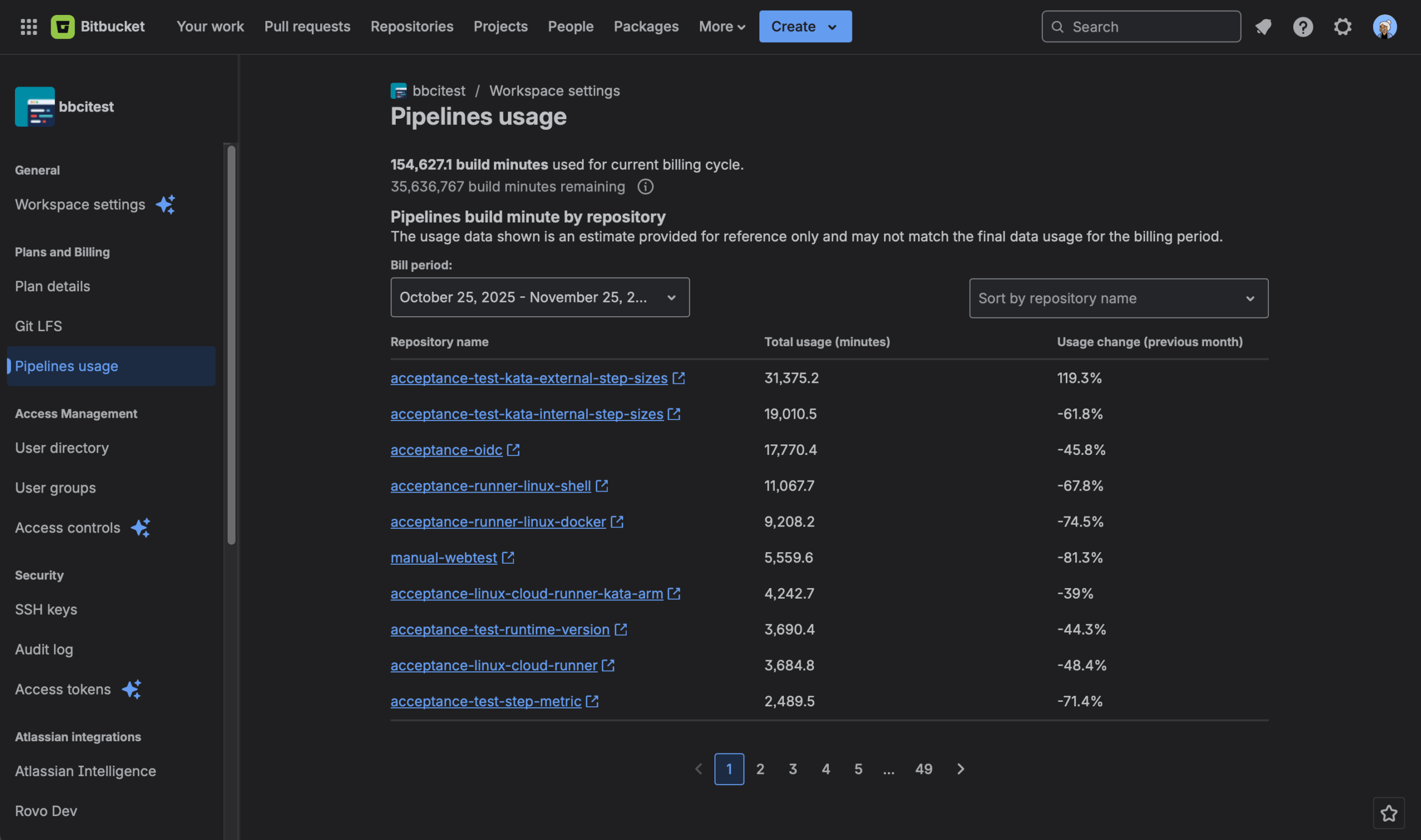Click external link icon next to manual-webtest

(508, 558)
